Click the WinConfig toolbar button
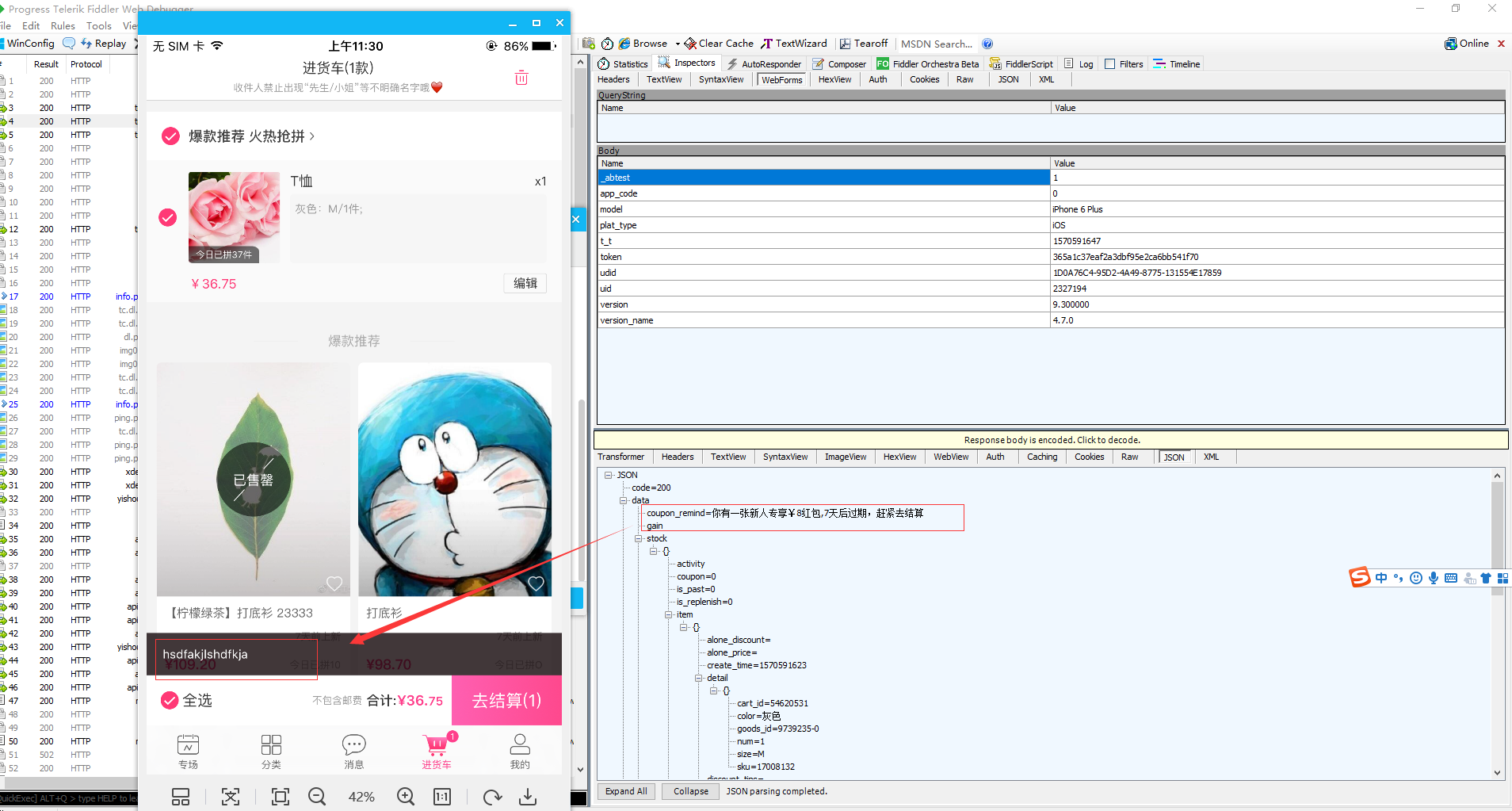The height and width of the screenshot is (811, 1512). (28, 44)
